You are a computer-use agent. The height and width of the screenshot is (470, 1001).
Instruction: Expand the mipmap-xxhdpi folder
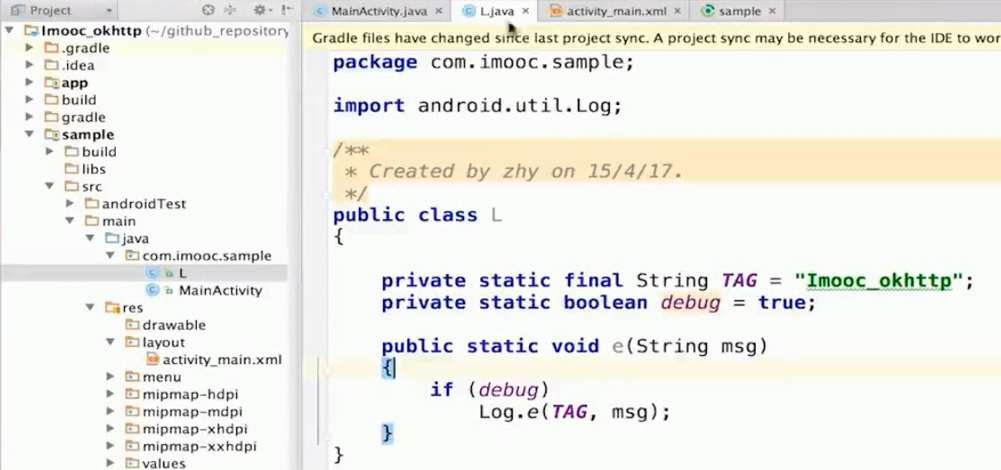[x=110, y=446]
